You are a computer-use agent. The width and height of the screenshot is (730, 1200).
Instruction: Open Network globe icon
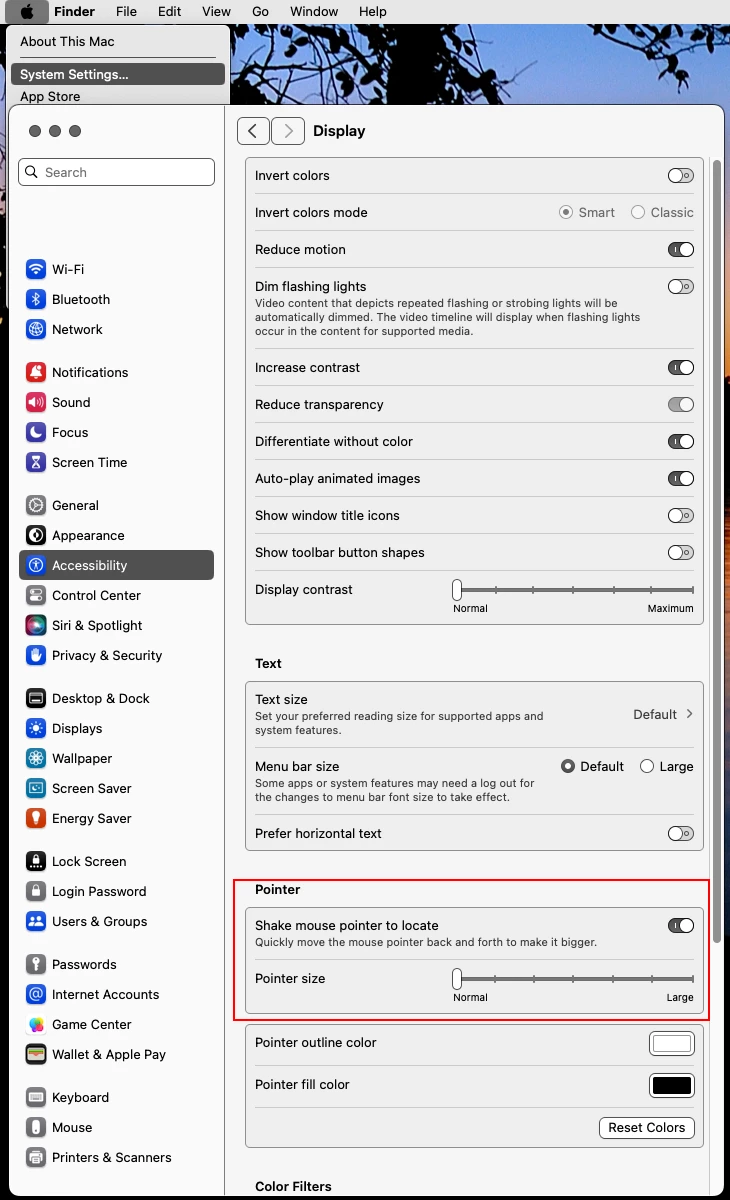(x=36, y=329)
